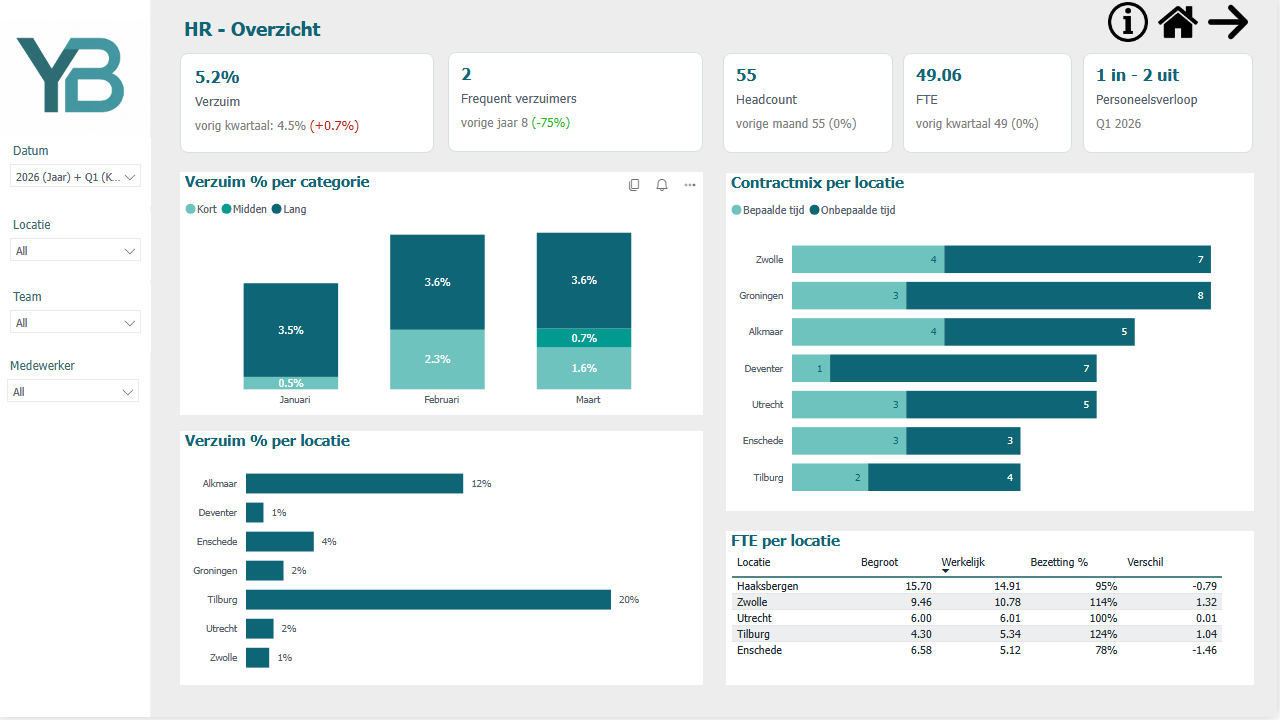Select the Kort legend item
Image resolution: width=1280 pixels, height=720 pixels.
click(x=201, y=209)
